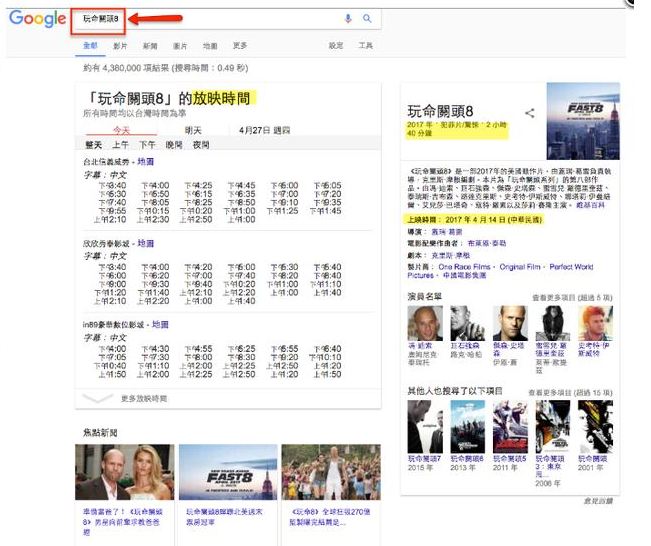Open first news headline link under 焦點新聞
651x546 pixels.
click(x=122, y=522)
